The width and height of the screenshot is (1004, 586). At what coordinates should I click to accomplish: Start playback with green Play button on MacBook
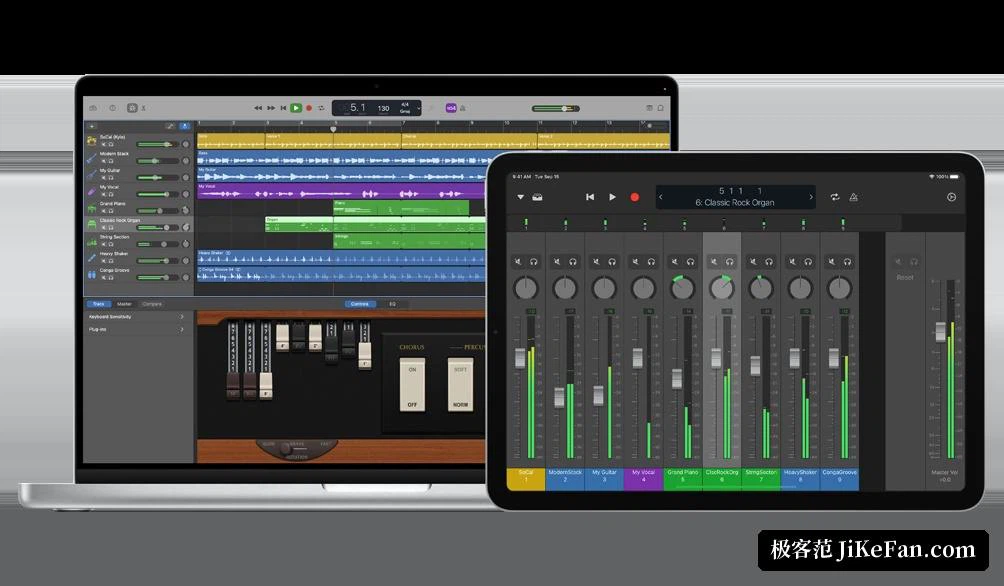[x=296, y=108]
